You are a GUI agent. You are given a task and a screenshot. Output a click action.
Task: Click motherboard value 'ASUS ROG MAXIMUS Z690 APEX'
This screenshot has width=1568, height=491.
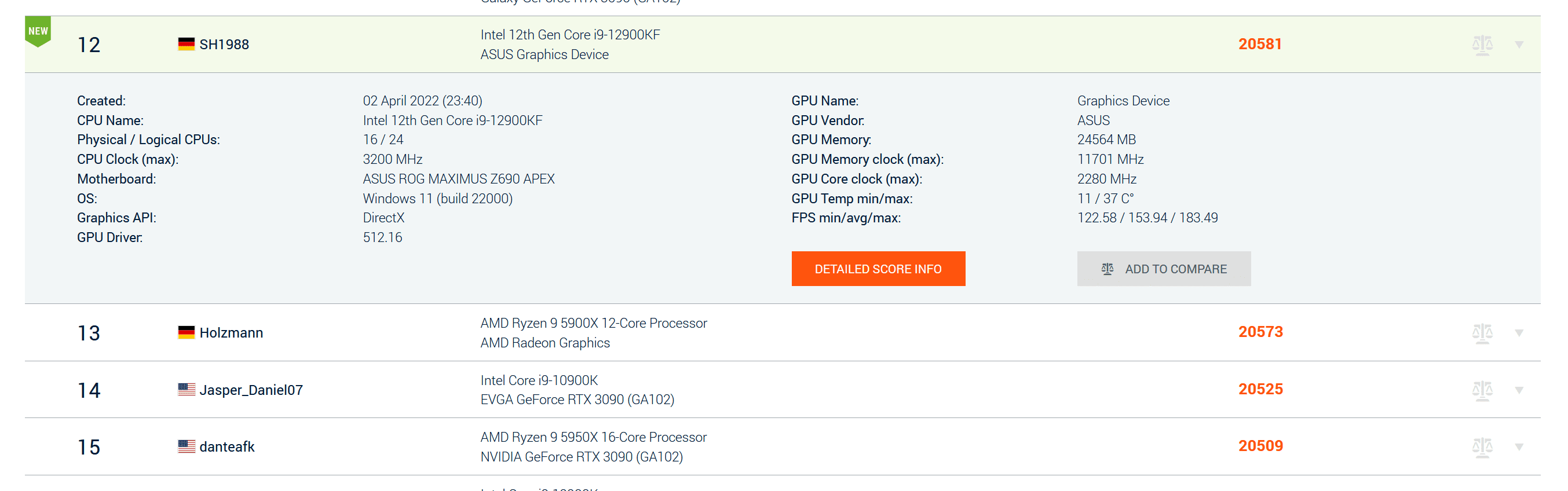point(458,179)
